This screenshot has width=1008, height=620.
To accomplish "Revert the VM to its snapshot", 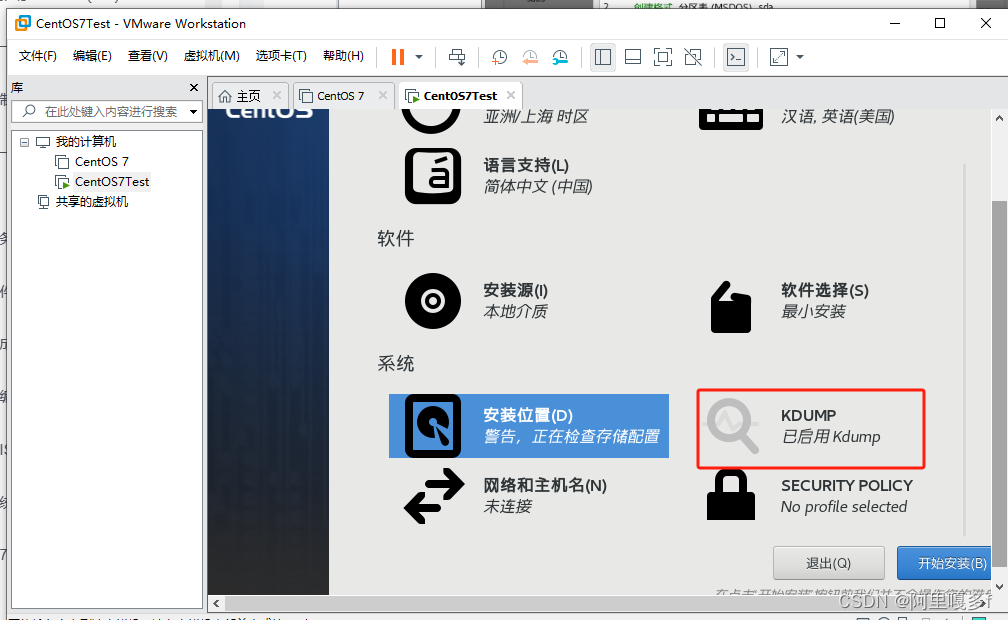I will (529, 57).
